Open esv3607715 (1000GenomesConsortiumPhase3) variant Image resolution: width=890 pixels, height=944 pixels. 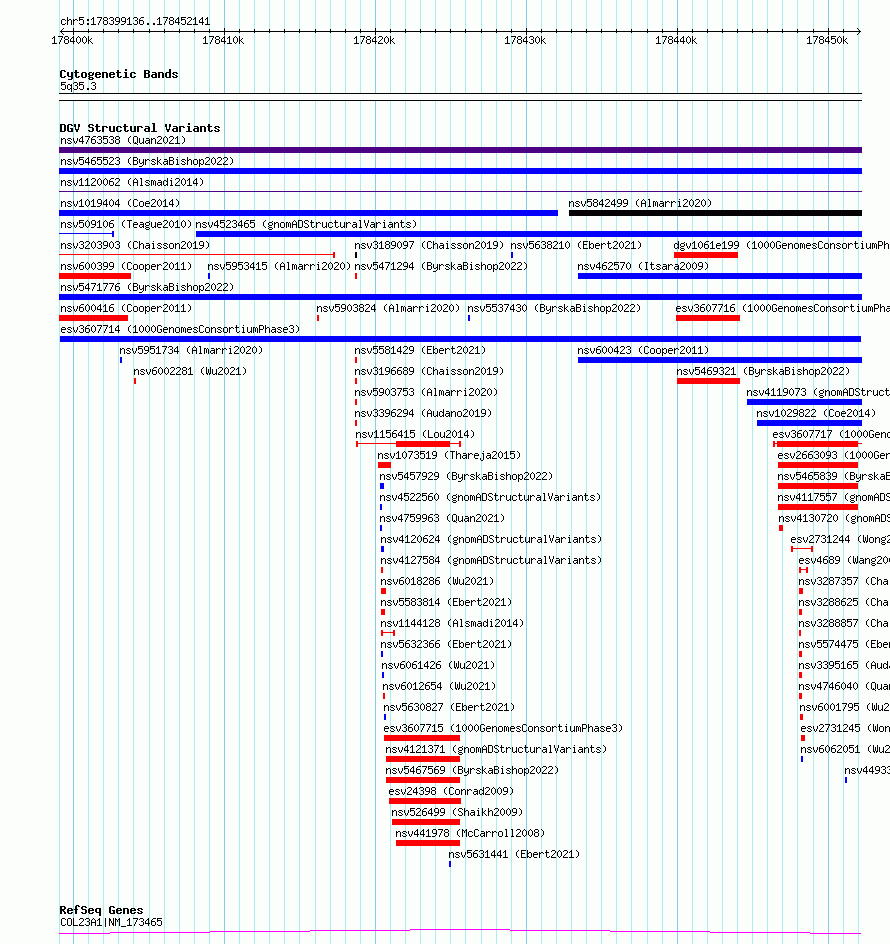click(503, 728)
